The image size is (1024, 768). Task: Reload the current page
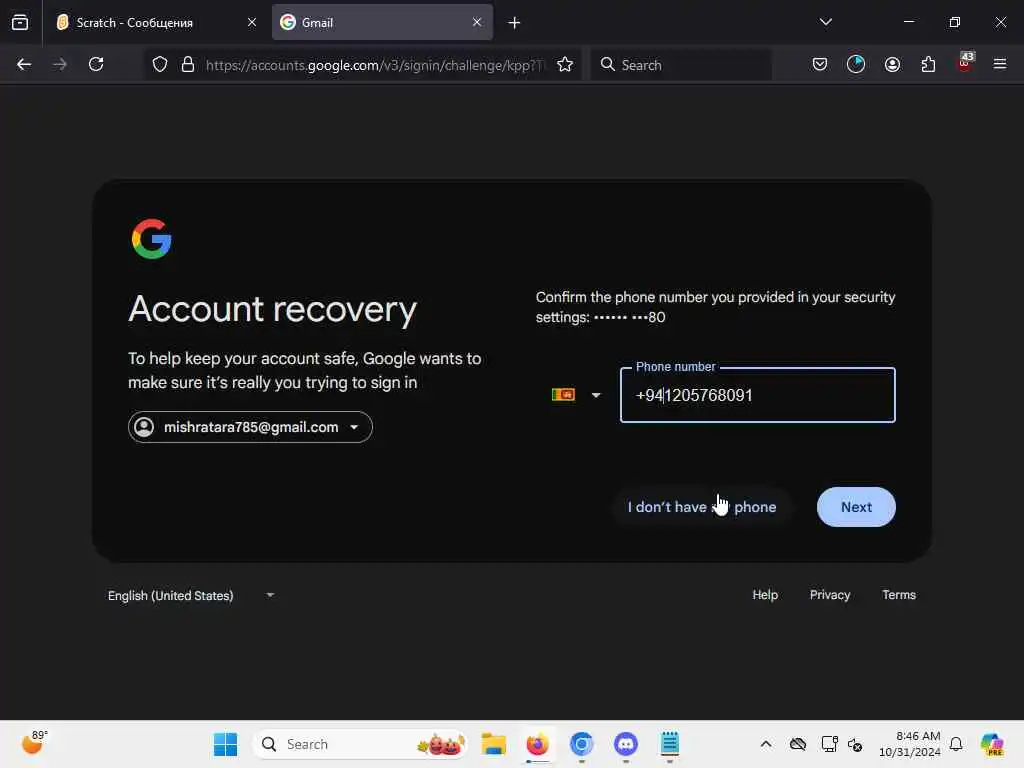pos(96,64)
